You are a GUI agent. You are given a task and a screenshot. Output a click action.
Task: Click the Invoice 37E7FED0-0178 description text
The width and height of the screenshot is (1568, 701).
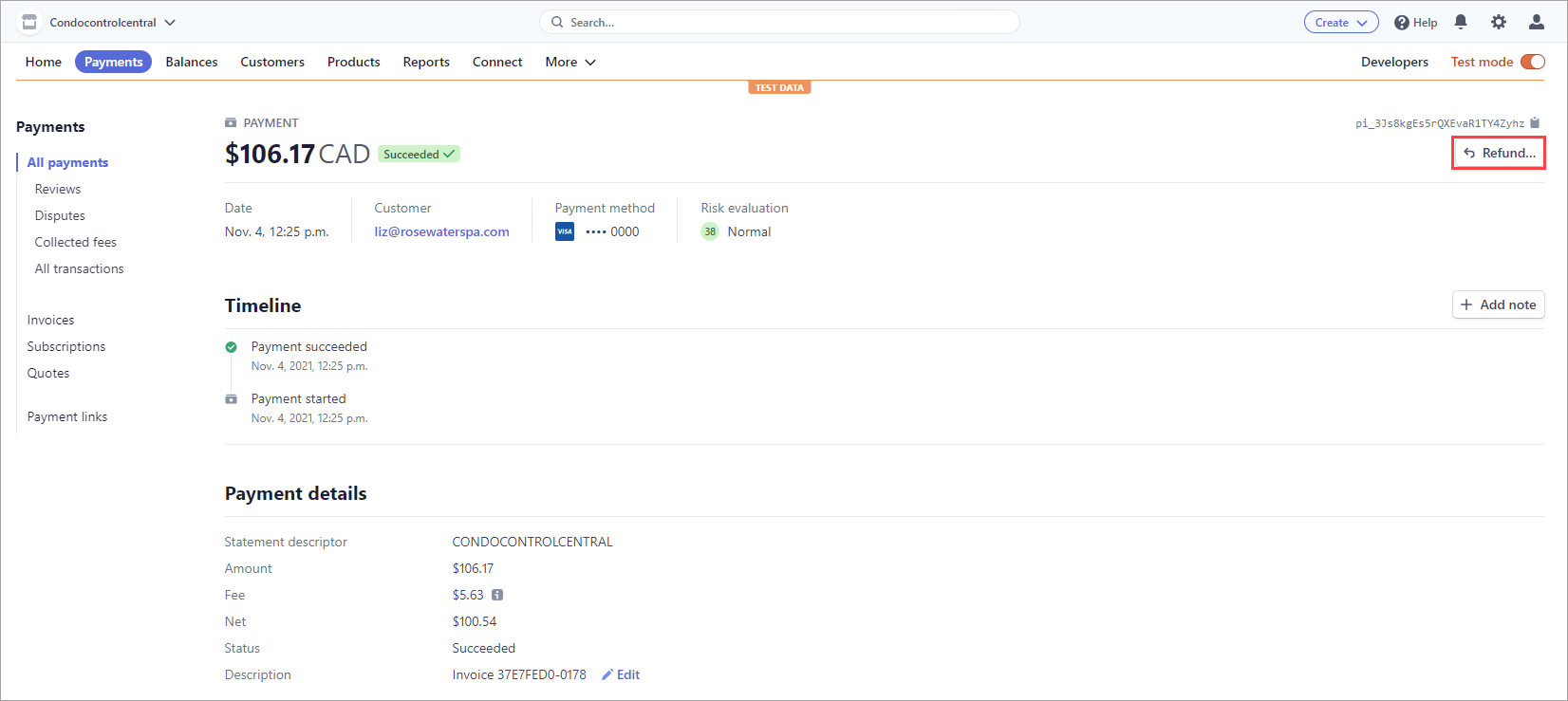(519, 674)
